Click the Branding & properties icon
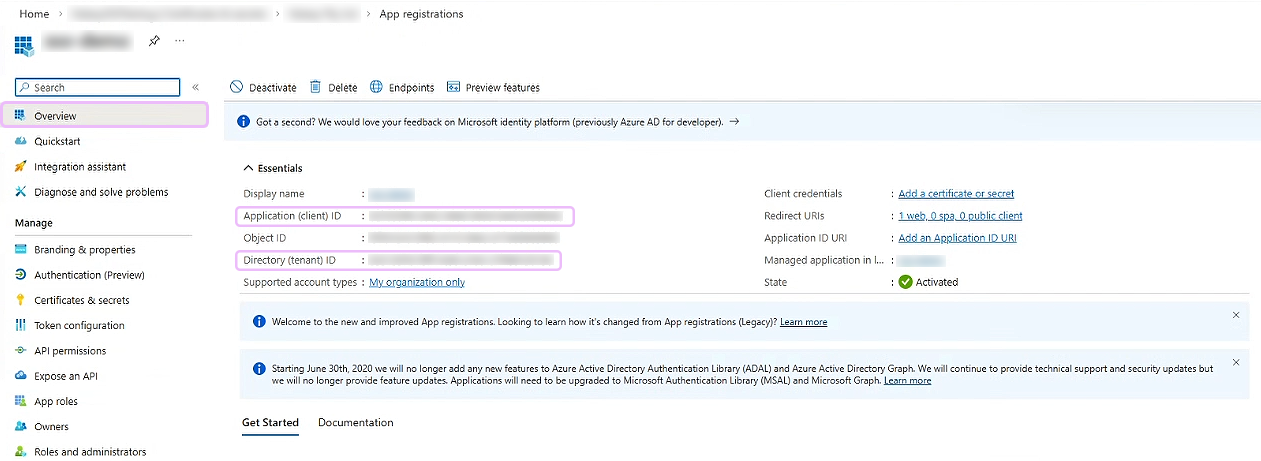This screenshot has height=461, width=1261. coord(20,249)
